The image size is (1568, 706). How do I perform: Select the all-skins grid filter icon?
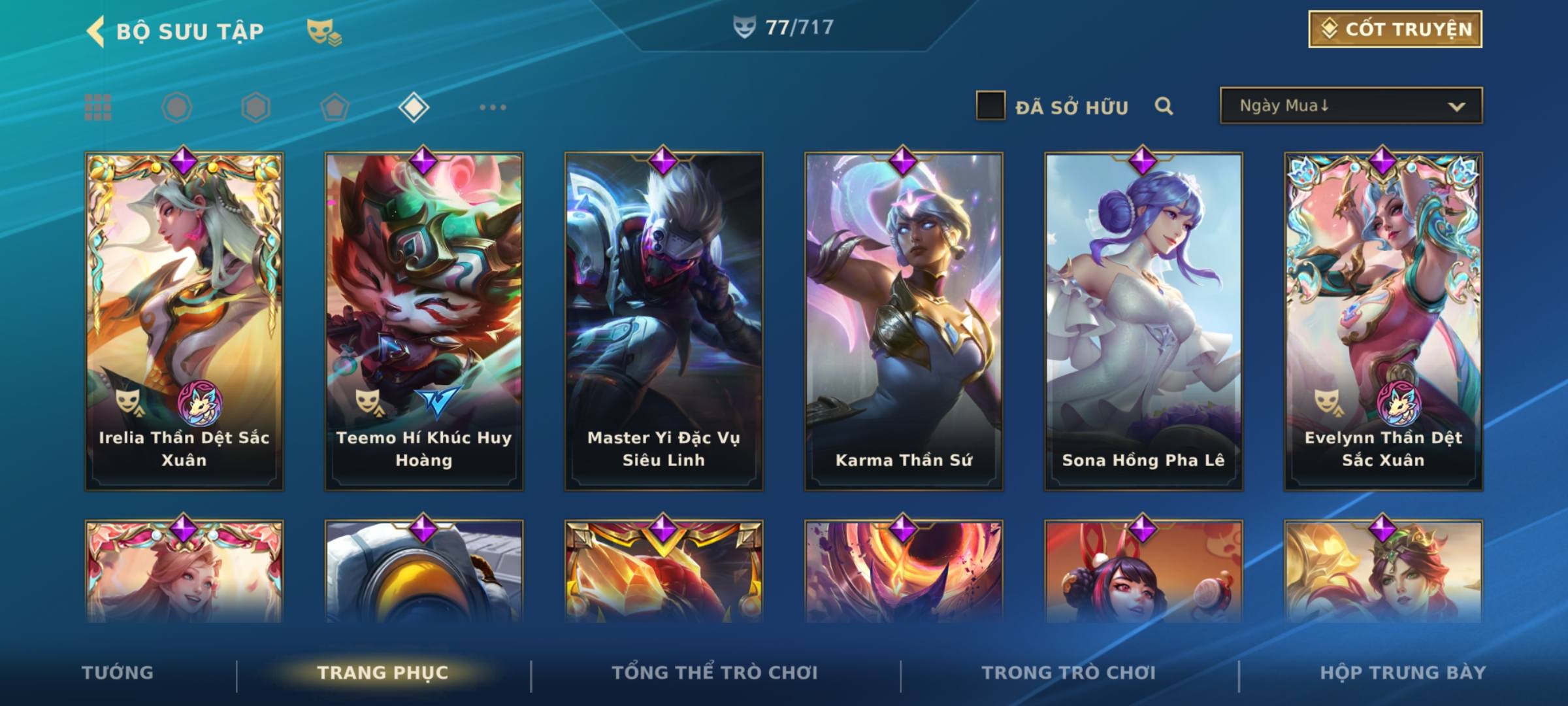(x=98, y=107)
